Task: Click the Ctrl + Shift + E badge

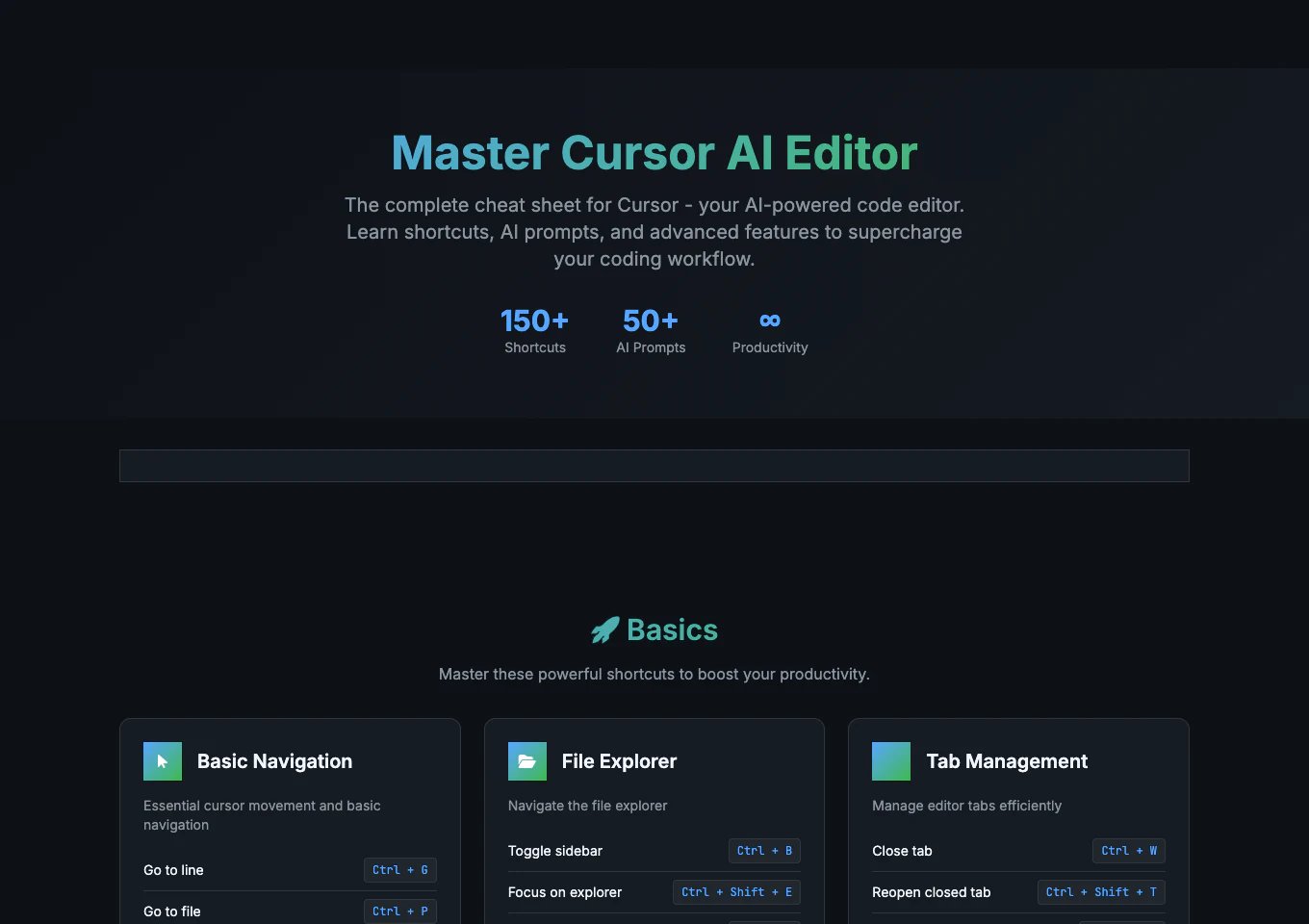Action: click(x=736, y=892)
